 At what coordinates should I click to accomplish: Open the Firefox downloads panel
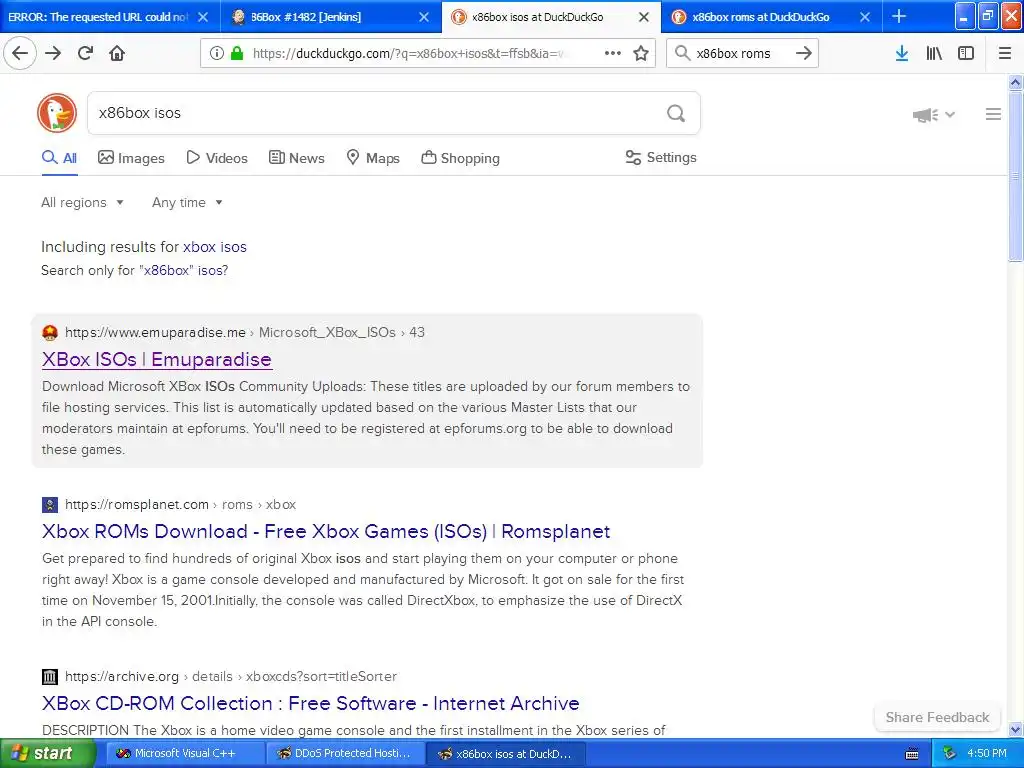(x=902, y=53)
